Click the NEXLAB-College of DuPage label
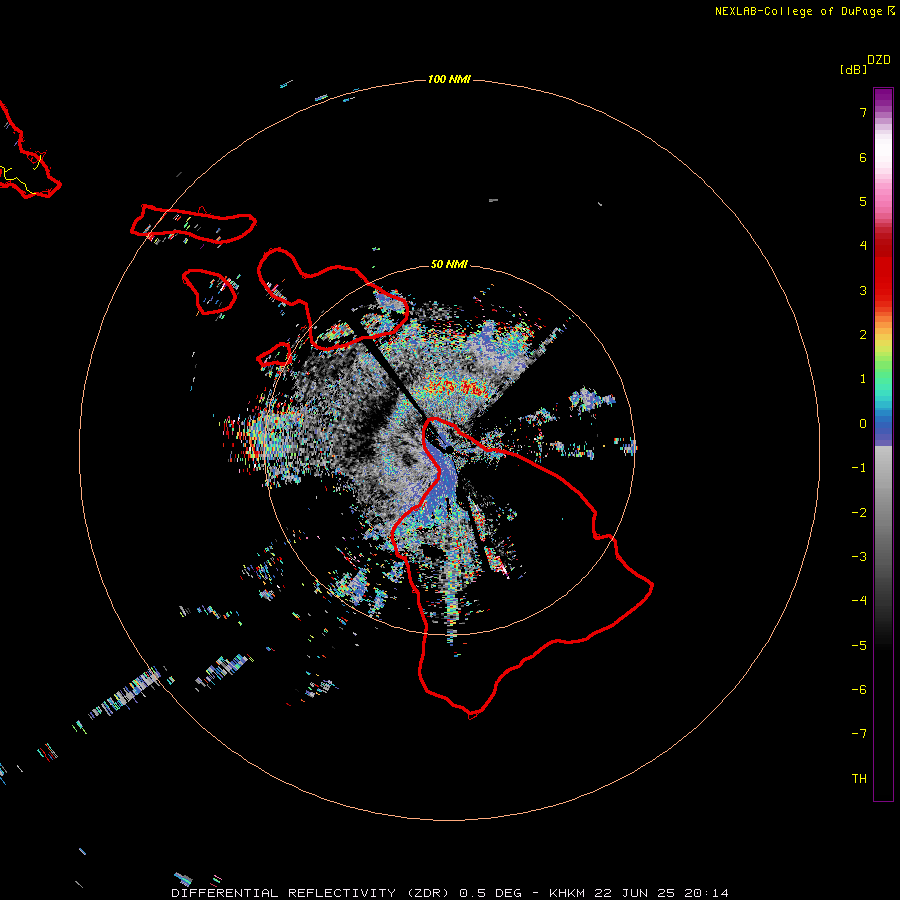 798,11
